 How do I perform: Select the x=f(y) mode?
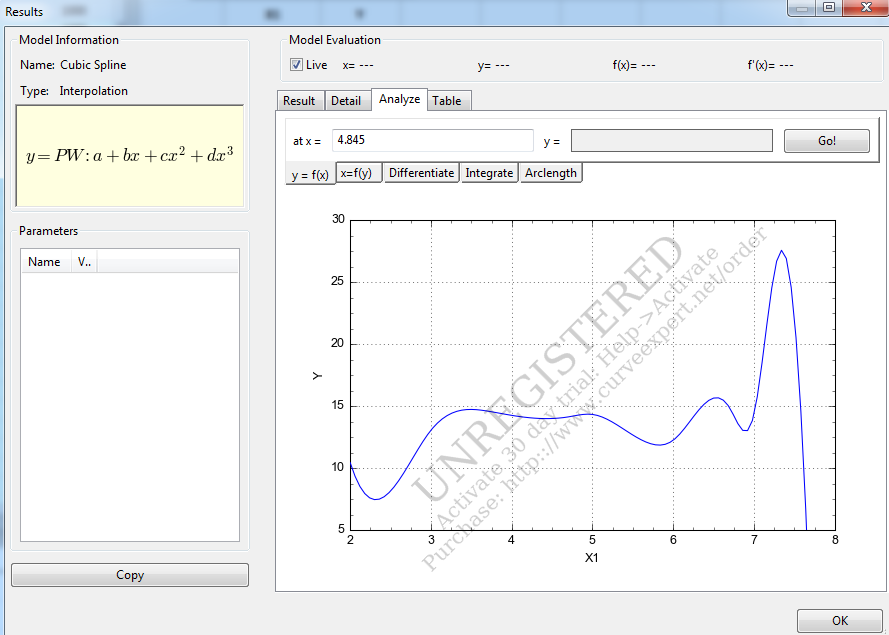click(359, 173)
